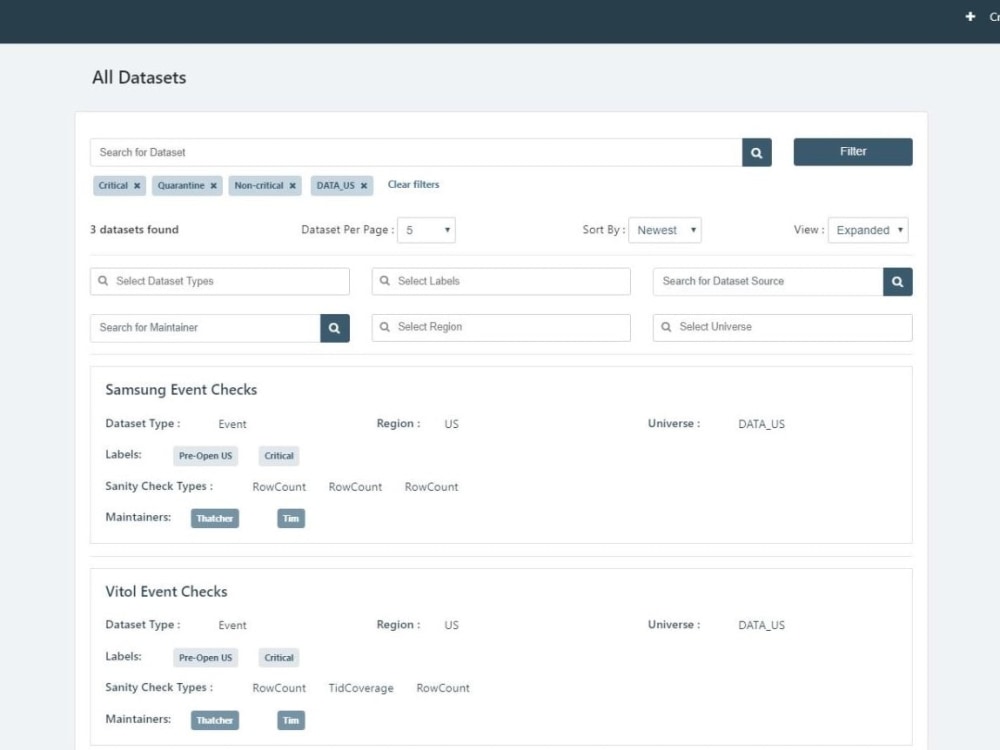The height and width of the screenshot is (750, 1000).
Task: Focus the Search for Dataset field
Action: point(416,152)
